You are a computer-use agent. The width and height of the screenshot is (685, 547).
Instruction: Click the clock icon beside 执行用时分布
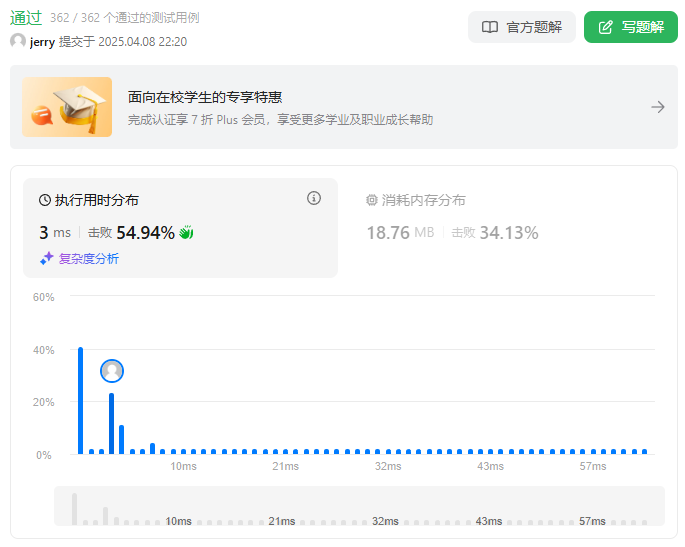(x=45, y=200)
